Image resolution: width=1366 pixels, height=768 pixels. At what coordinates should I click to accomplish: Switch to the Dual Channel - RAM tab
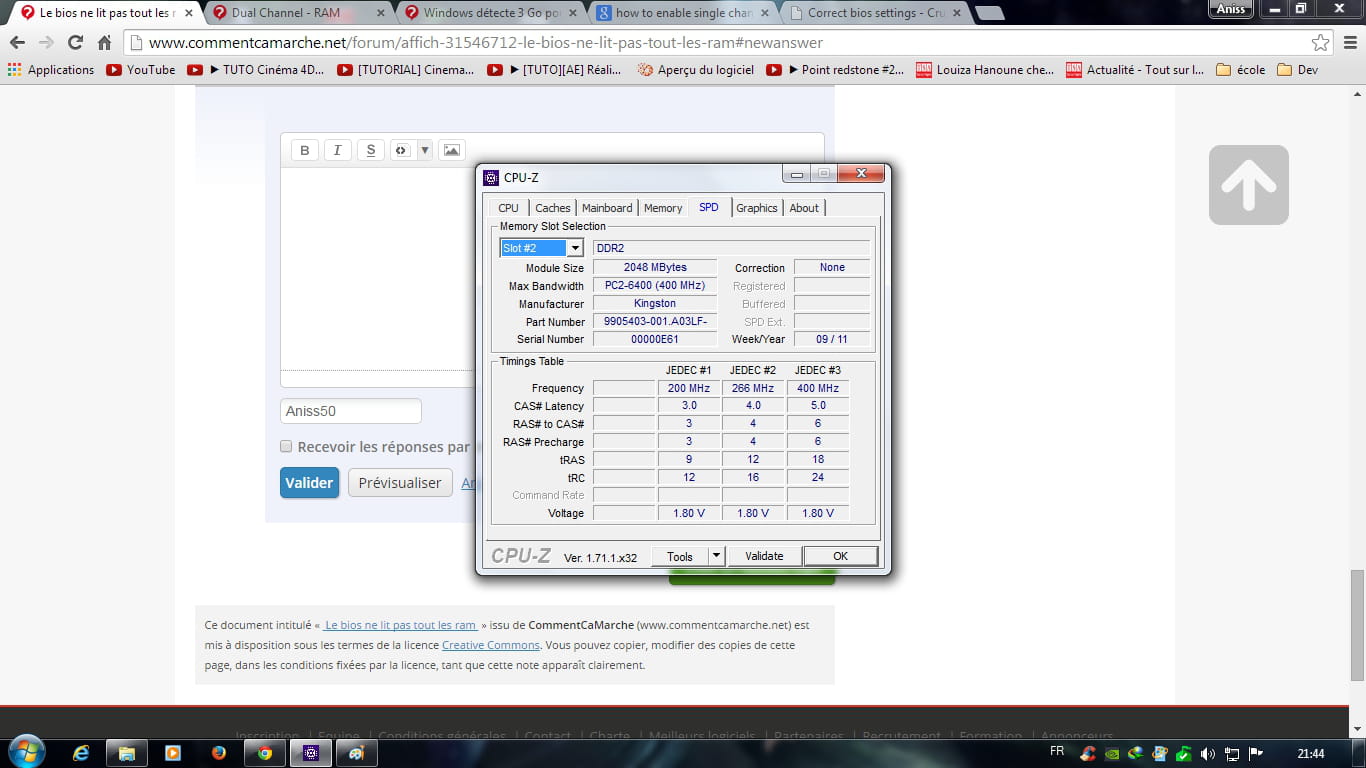click(x=298, y=13)
